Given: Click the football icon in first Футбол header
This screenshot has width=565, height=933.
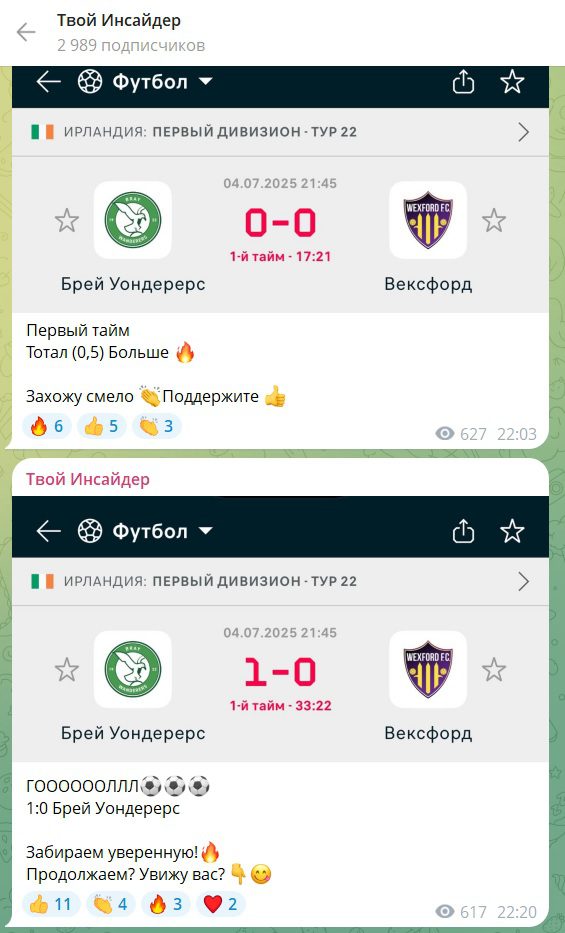Looking at the screenshot, I should (90, 82).
